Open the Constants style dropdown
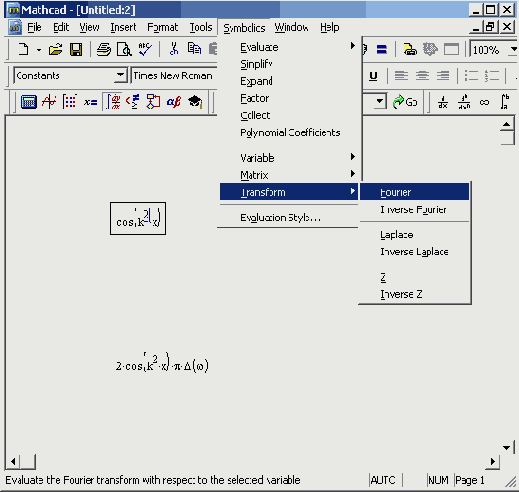The image size is (519, 492). click(x=121, y=75)
